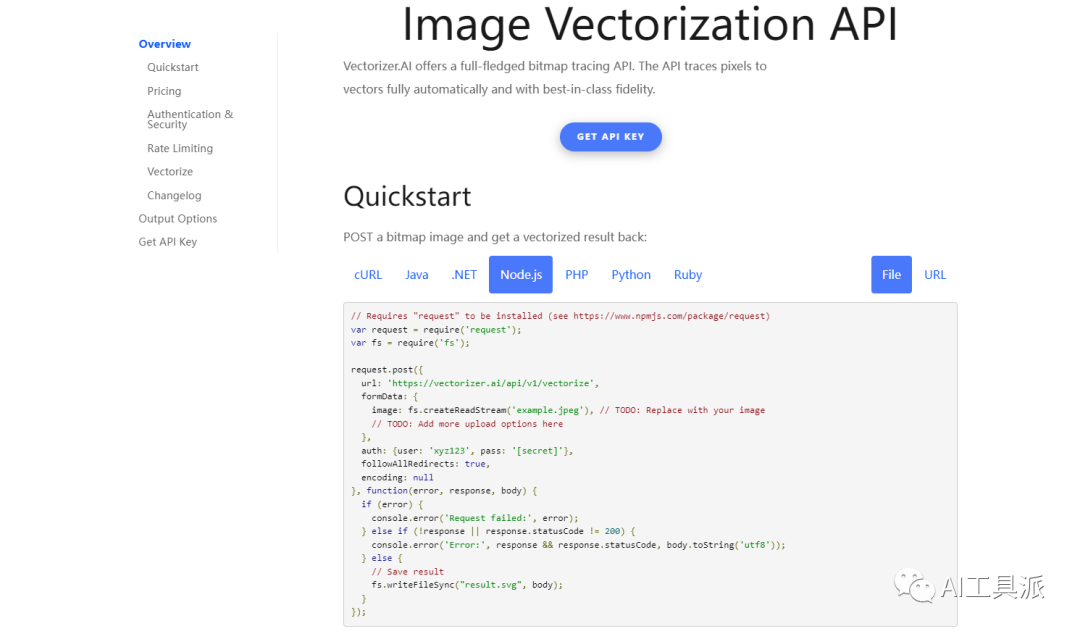This screenshot has width=1080, height=634.
Task: Click the GET API KEY button
Action: pyautogui.click(x=610, y=137)
